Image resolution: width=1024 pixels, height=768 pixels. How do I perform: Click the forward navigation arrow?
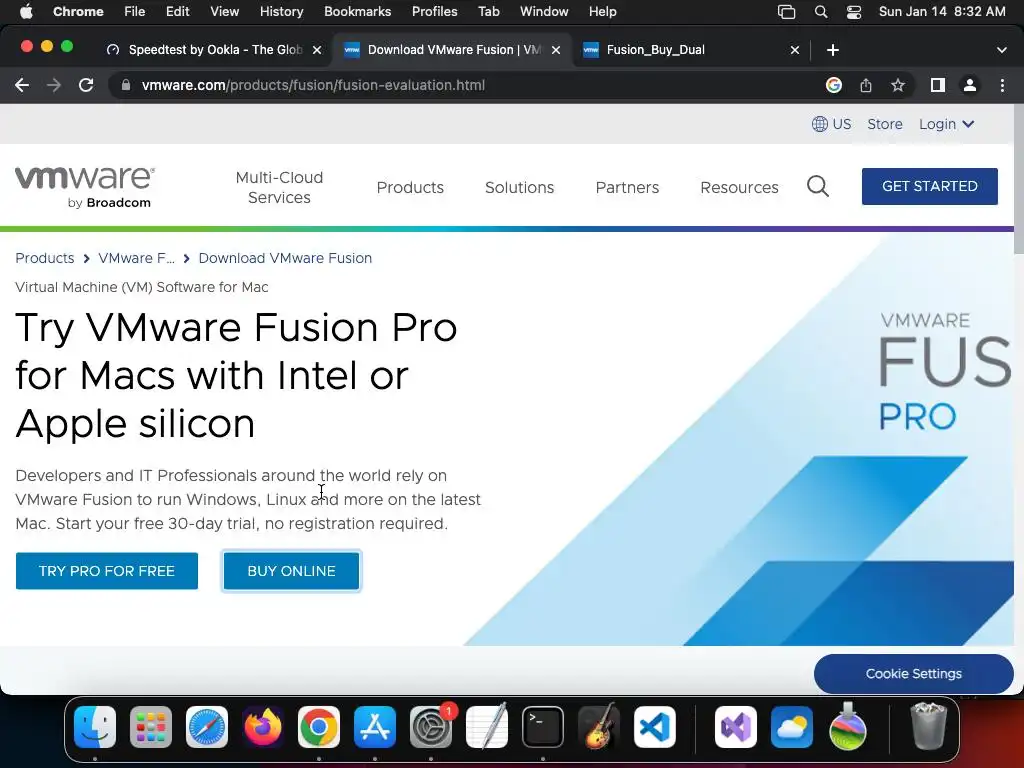(x=54, y=85)
